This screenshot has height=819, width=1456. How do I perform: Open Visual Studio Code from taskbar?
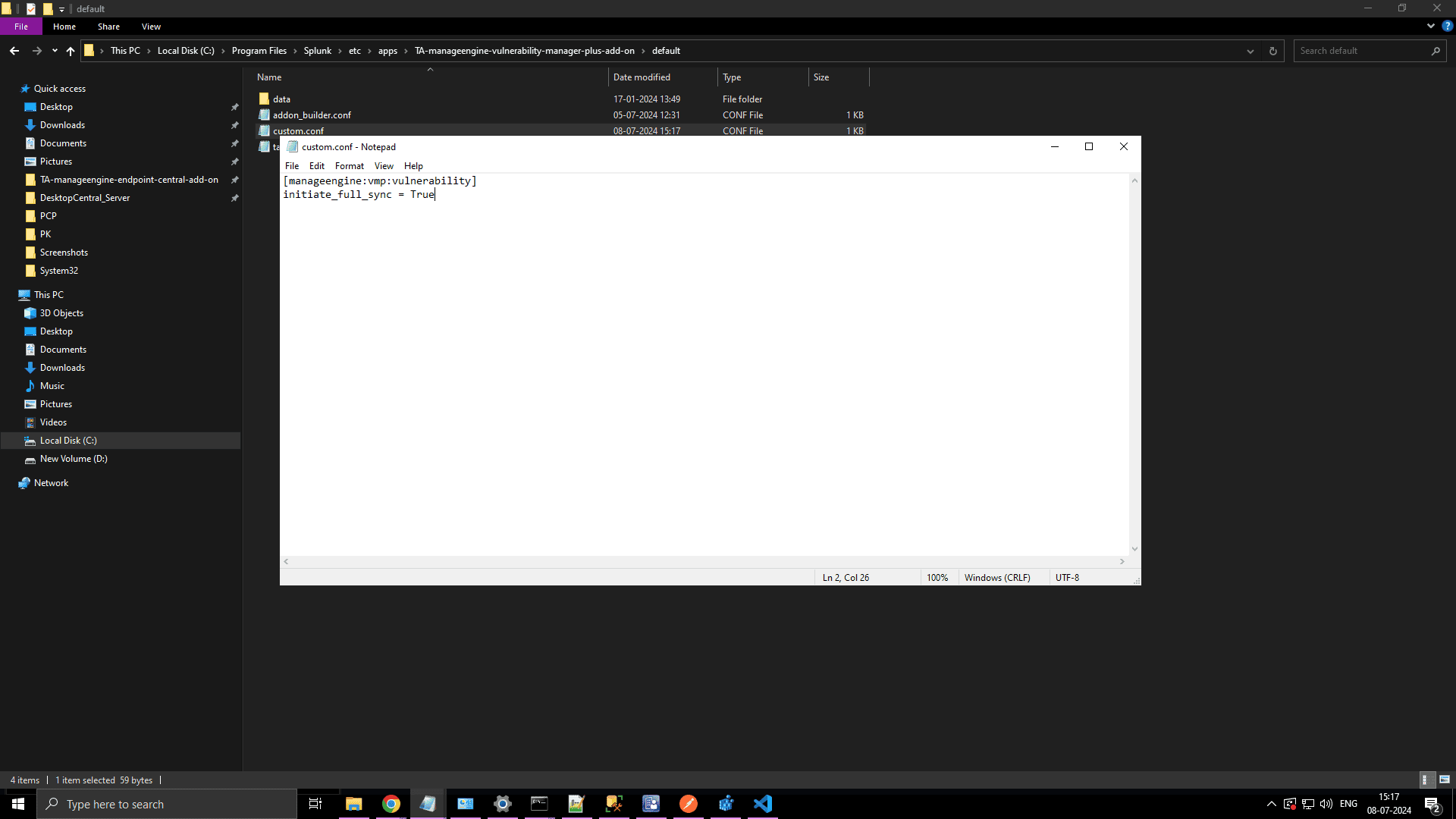coord(763,804)
